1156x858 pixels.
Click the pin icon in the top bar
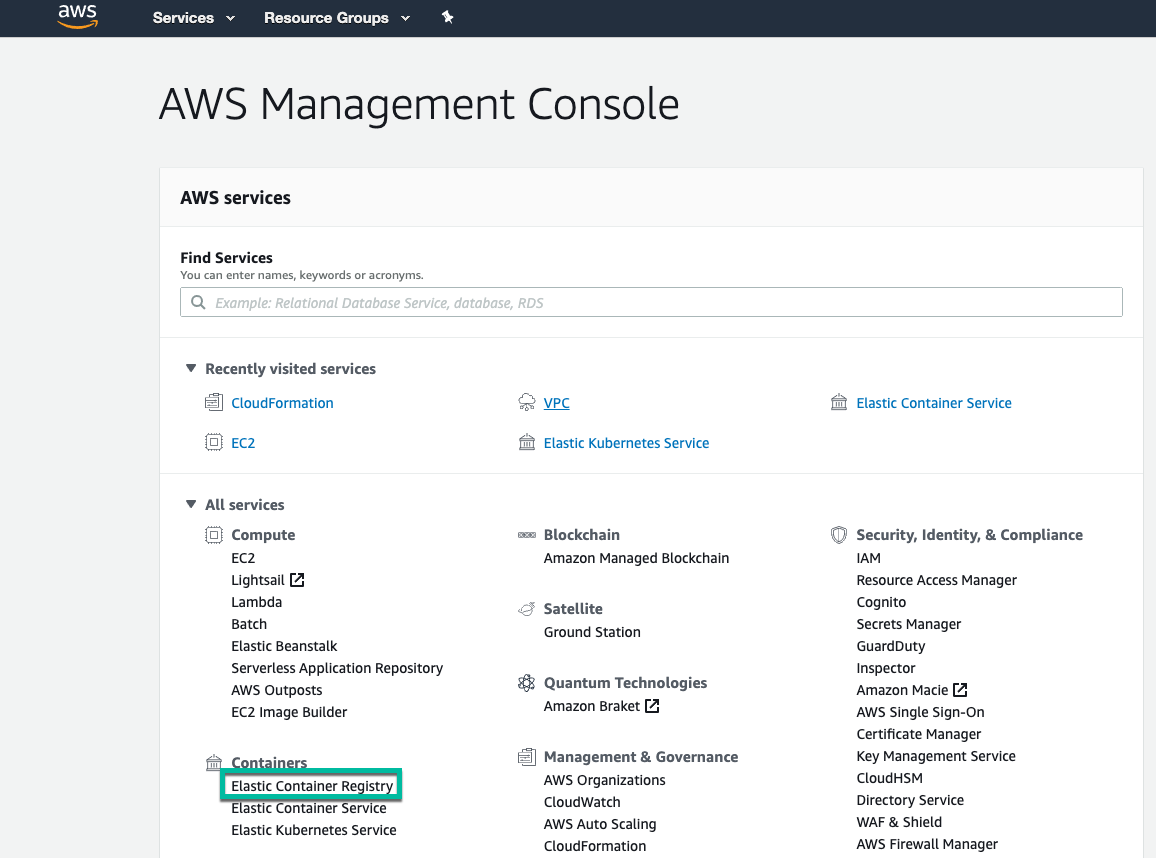447,17
